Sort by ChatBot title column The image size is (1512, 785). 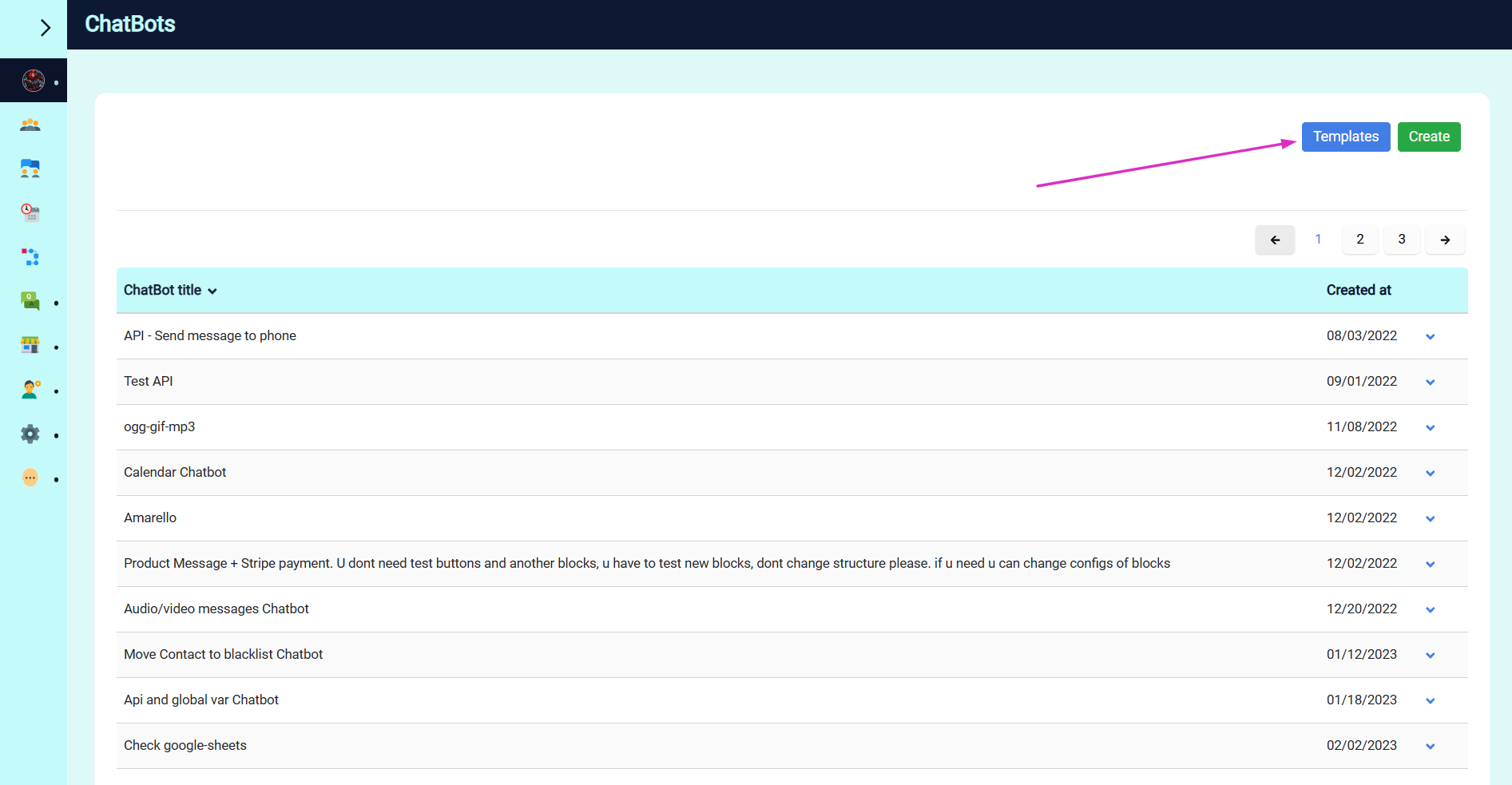170,291
